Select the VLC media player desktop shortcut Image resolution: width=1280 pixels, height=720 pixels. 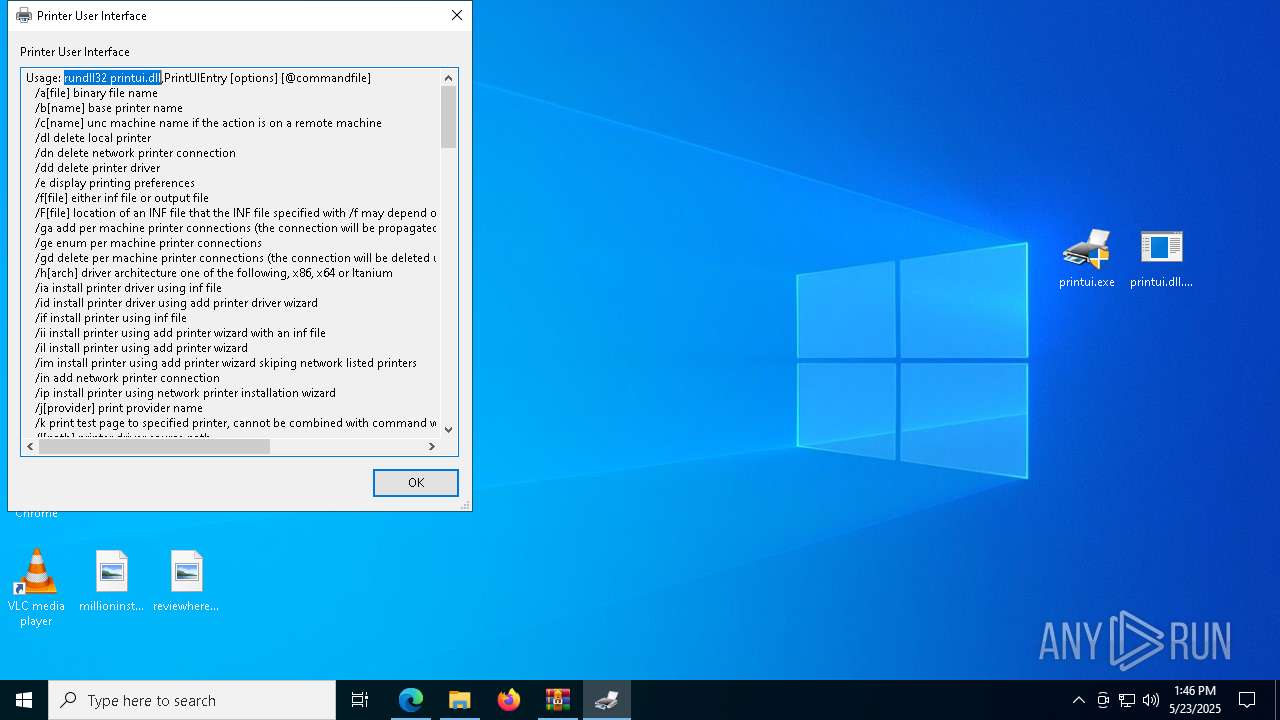(36, 588)
